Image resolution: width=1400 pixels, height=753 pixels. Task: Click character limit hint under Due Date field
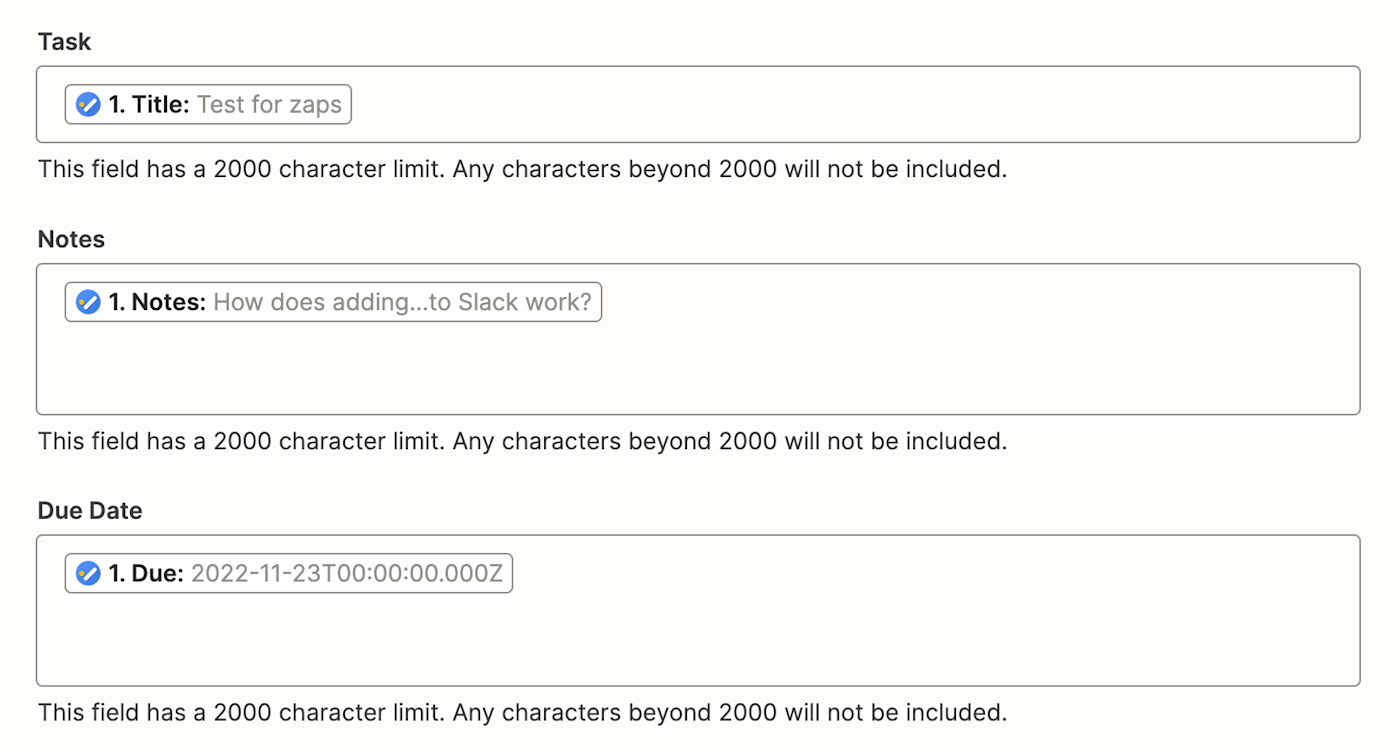522,712
